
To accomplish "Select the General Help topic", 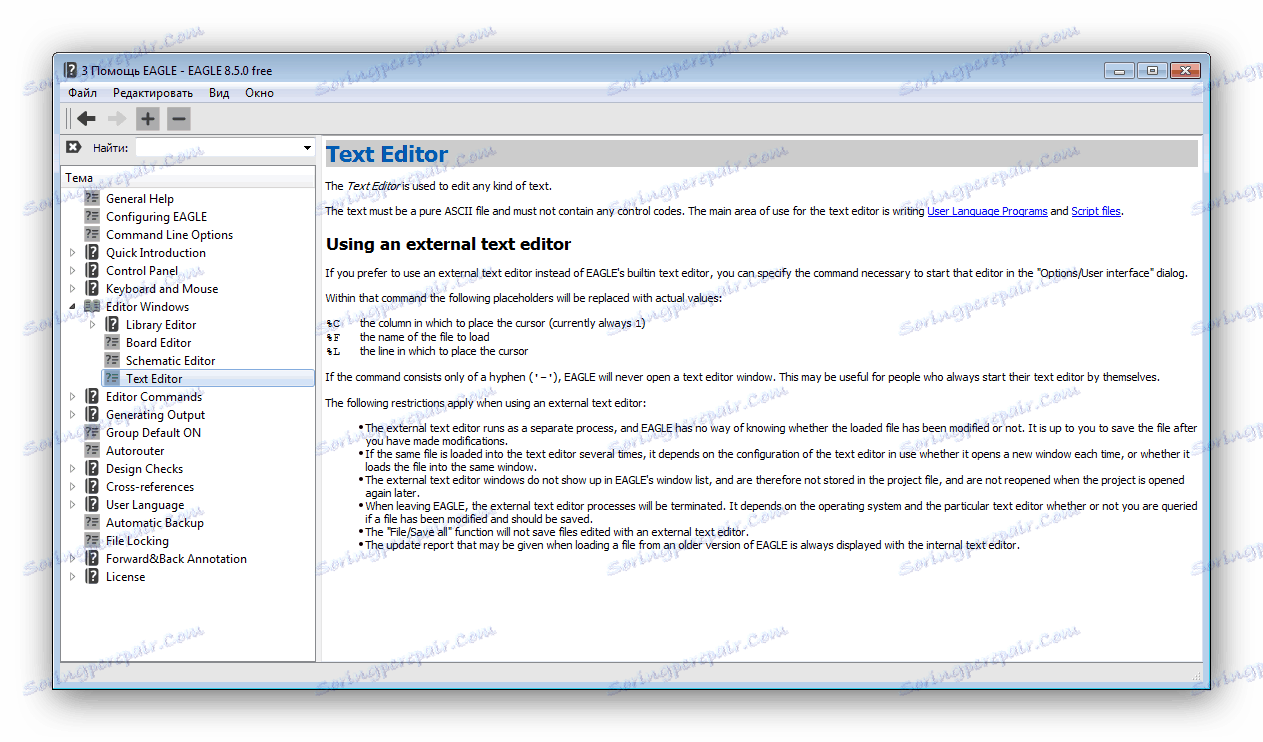I will click(140, 198).
